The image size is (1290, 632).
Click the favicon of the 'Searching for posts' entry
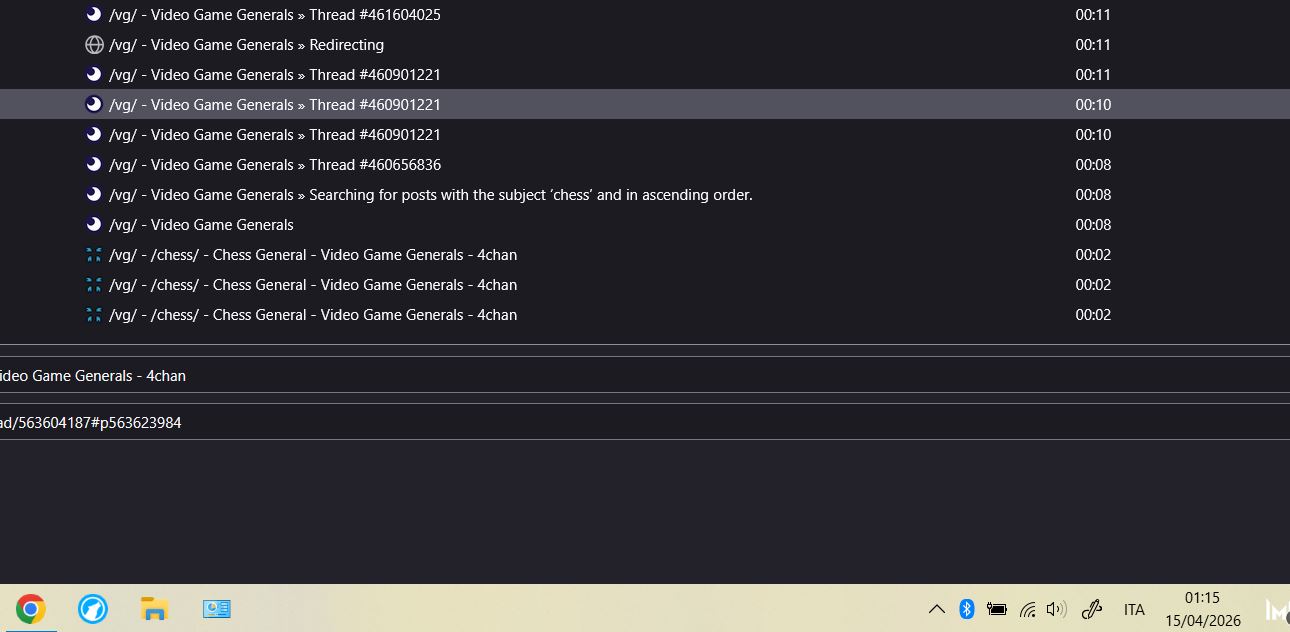pyautogui.click(x=94, y=195)
